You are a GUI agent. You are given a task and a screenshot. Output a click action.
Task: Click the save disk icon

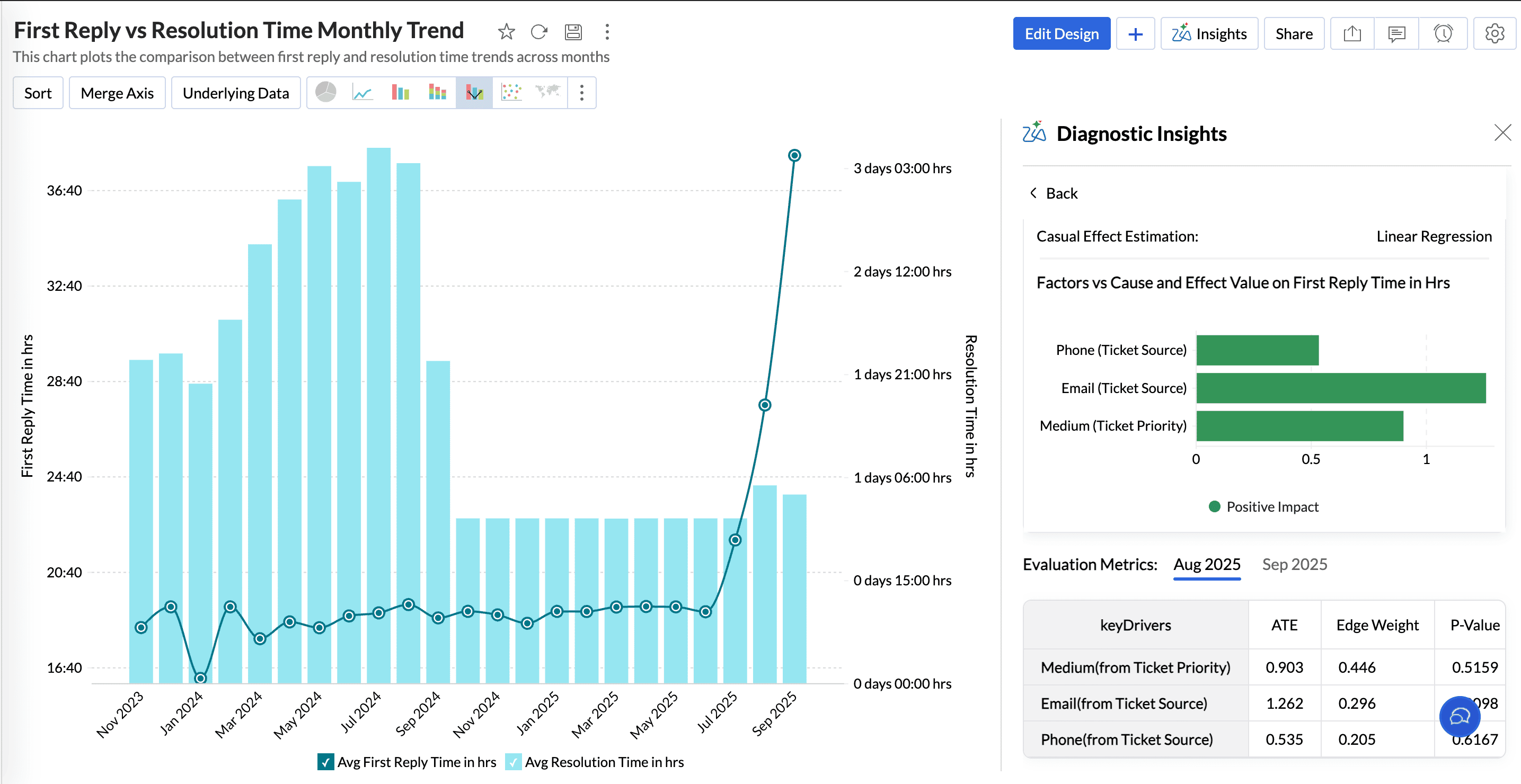573,32
